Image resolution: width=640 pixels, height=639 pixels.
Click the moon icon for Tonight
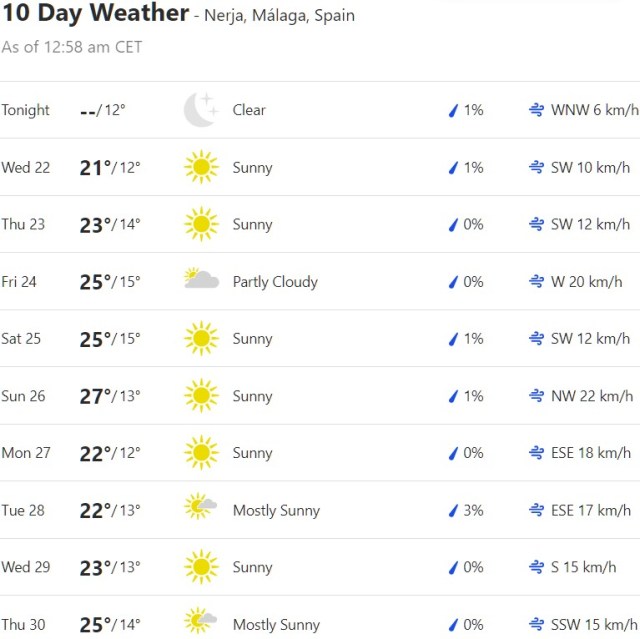pyautogui.click(x=200, y=110)
